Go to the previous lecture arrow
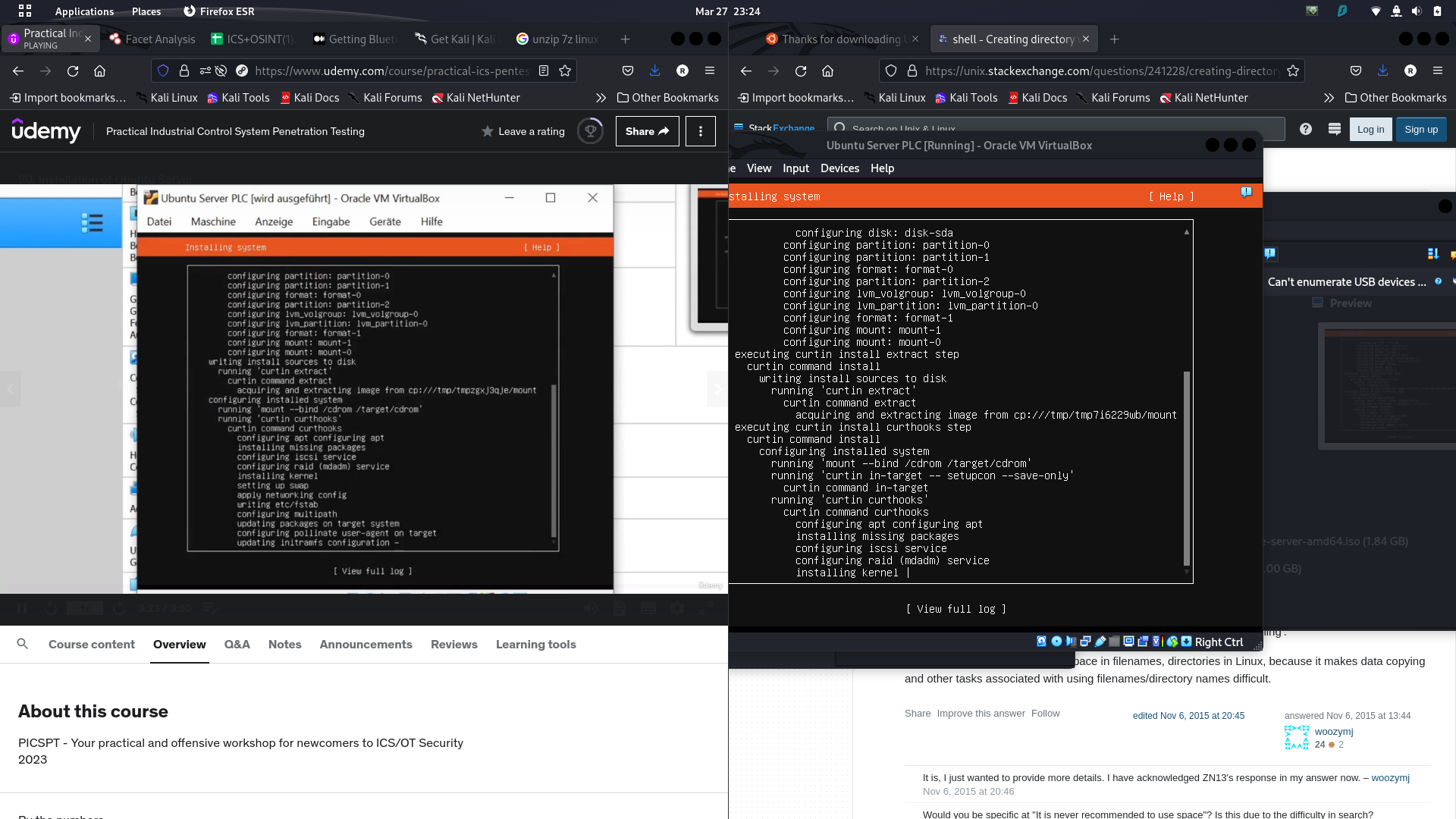 (10, 389)
